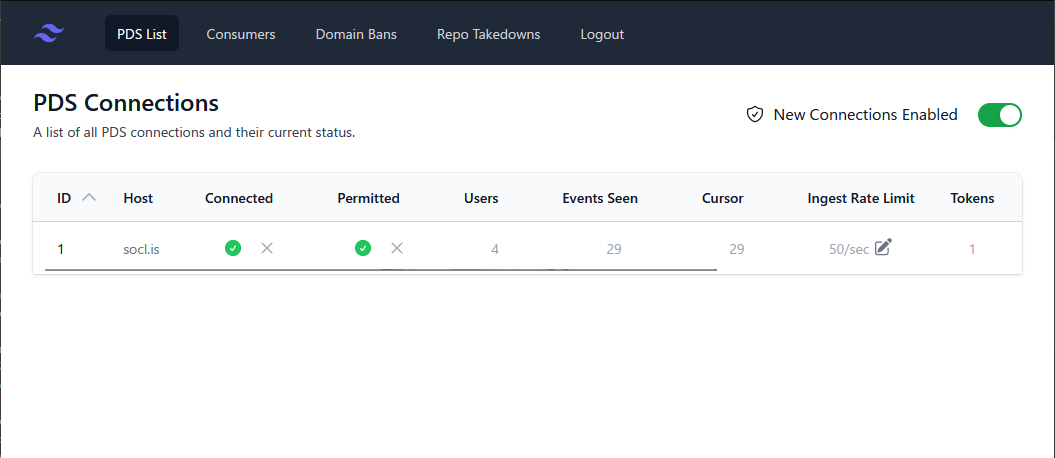Click the X icon under Connected column
Image resolution: width=1055 pixels, height=458 pixels.
click(267, 248)
